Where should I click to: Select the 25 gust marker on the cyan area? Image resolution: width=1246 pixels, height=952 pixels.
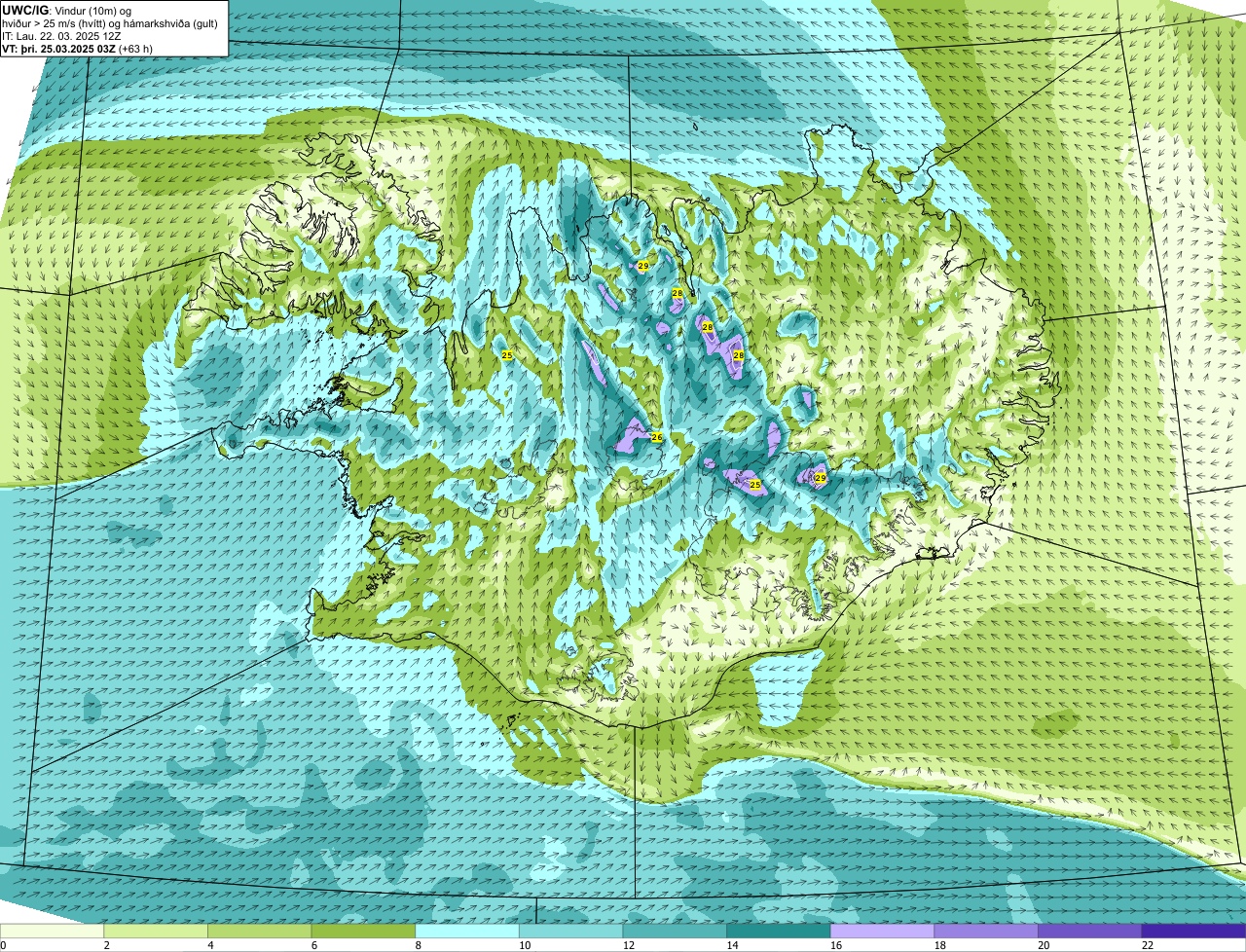(x=507, y=355)
